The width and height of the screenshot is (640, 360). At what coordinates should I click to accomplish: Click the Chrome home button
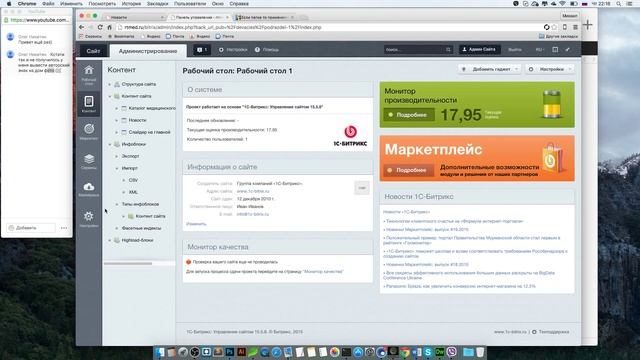click(109, 27)
